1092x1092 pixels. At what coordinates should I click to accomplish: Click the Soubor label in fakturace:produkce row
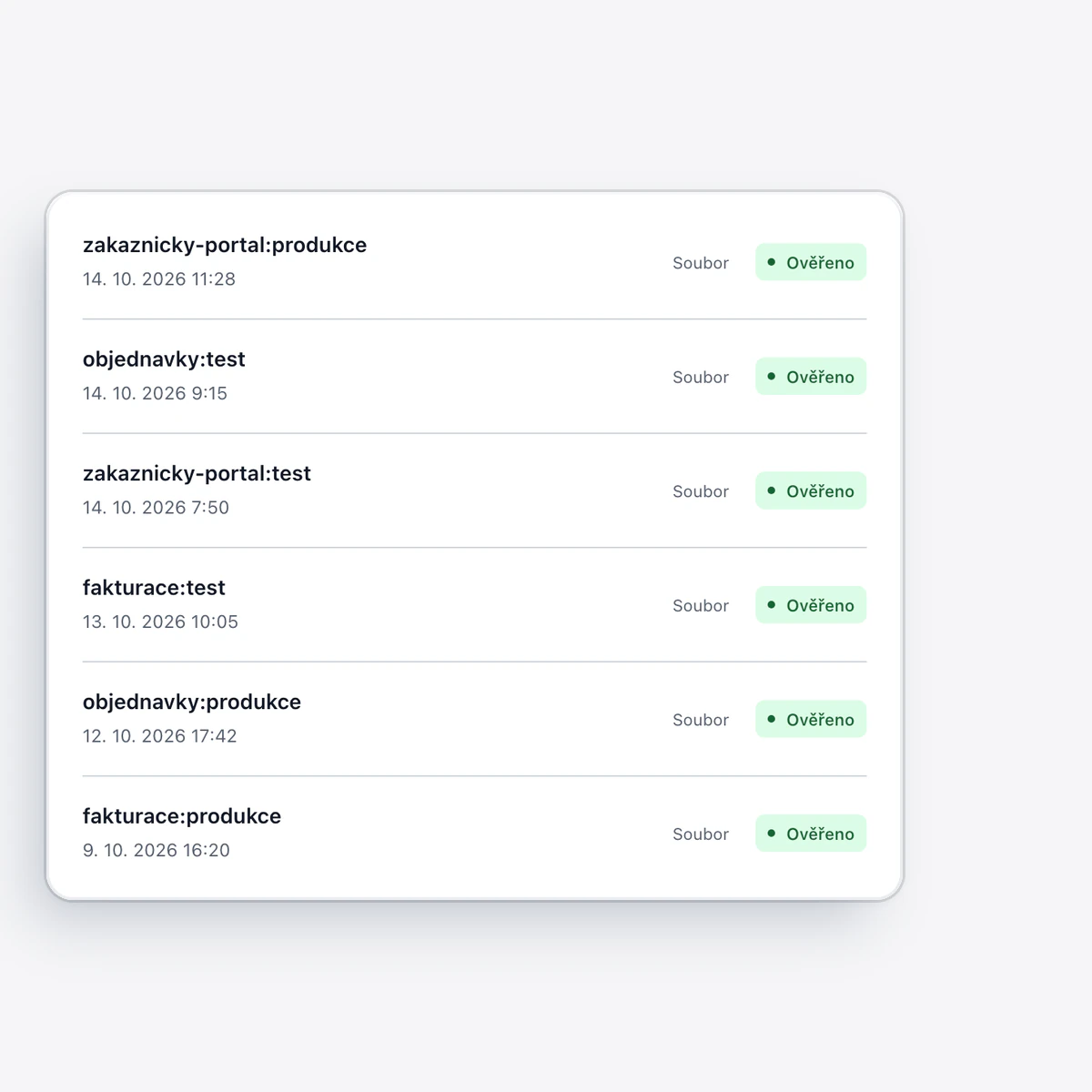[701, 834]
